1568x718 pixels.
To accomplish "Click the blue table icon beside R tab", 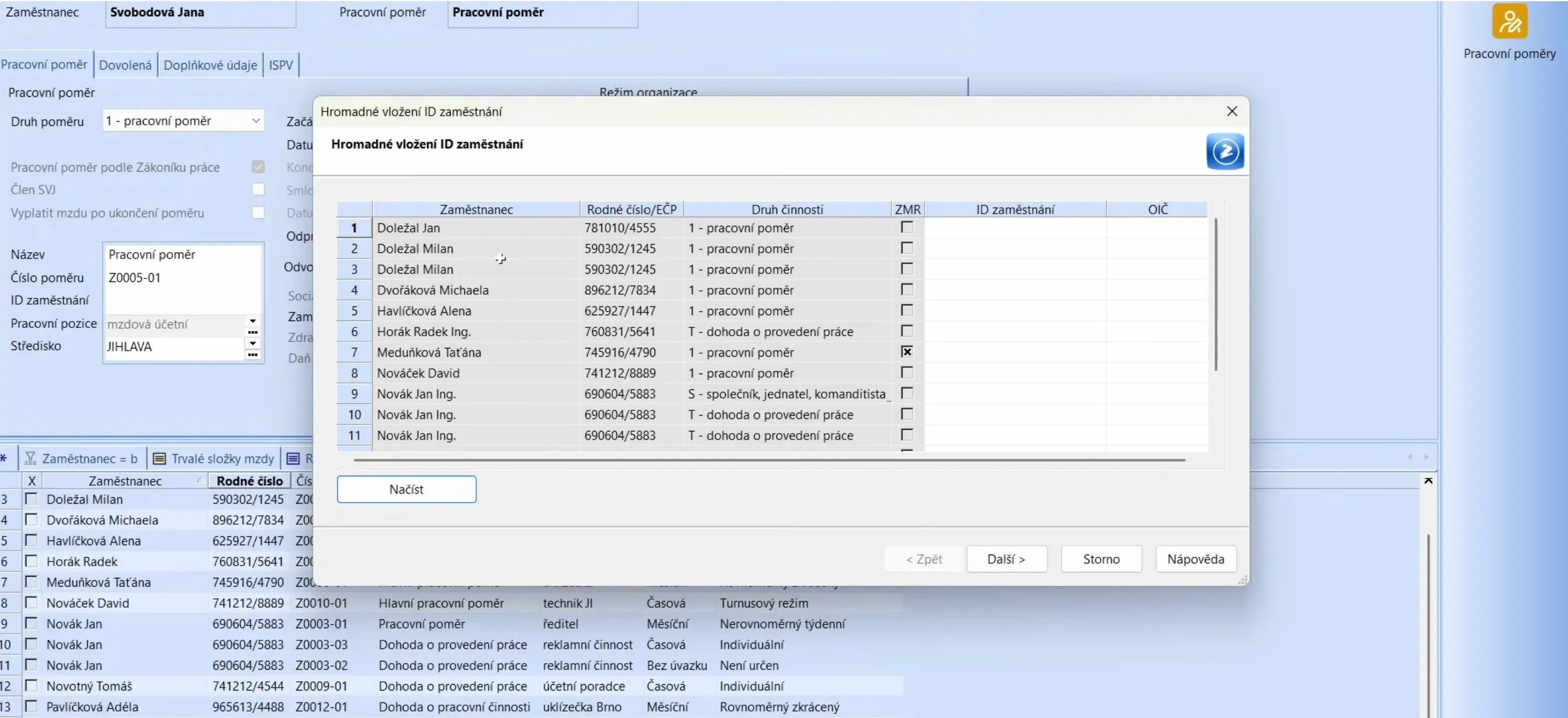I will click(x=293, y=458).
